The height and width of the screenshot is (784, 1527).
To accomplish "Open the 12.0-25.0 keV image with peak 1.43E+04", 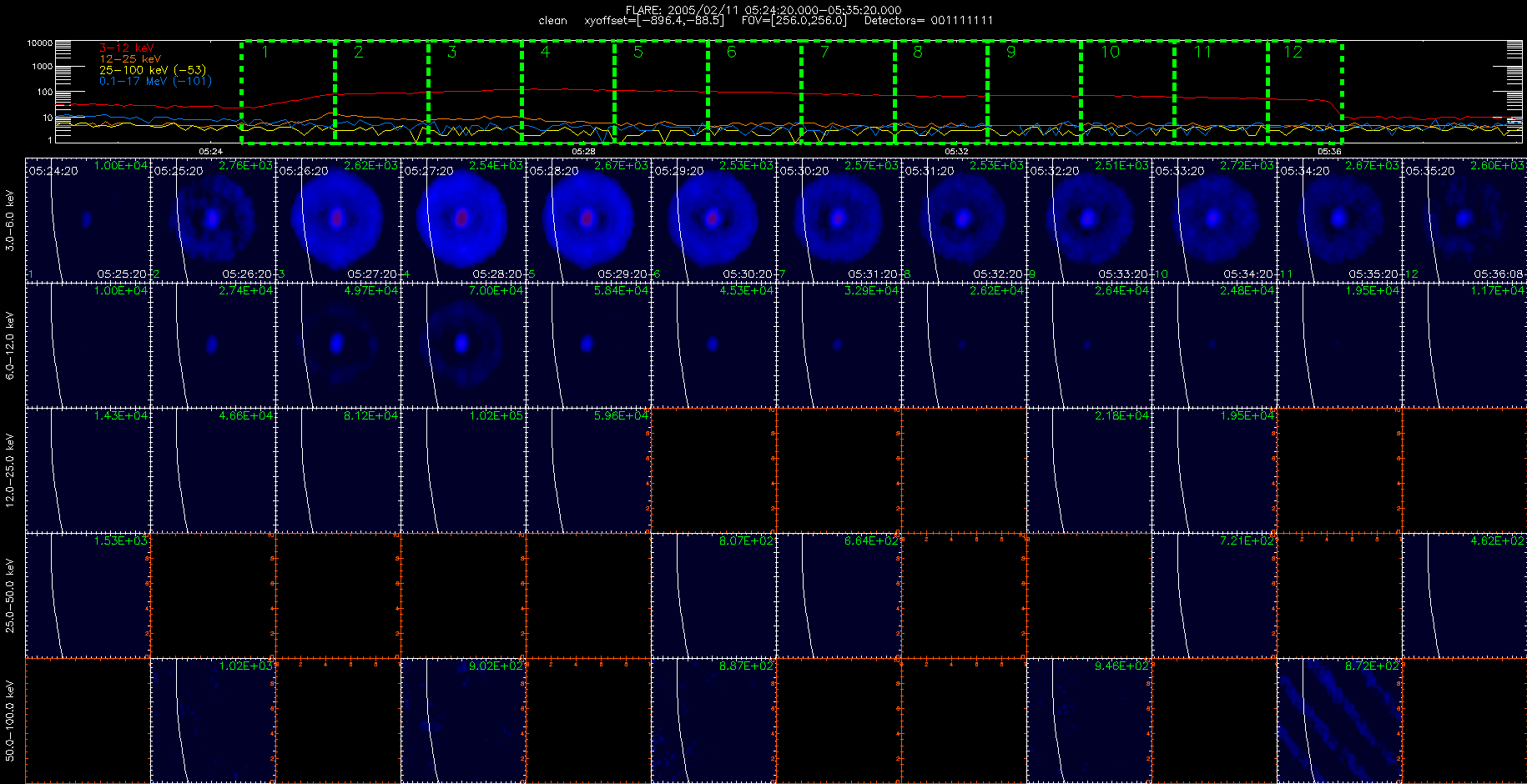I will 88,470.
